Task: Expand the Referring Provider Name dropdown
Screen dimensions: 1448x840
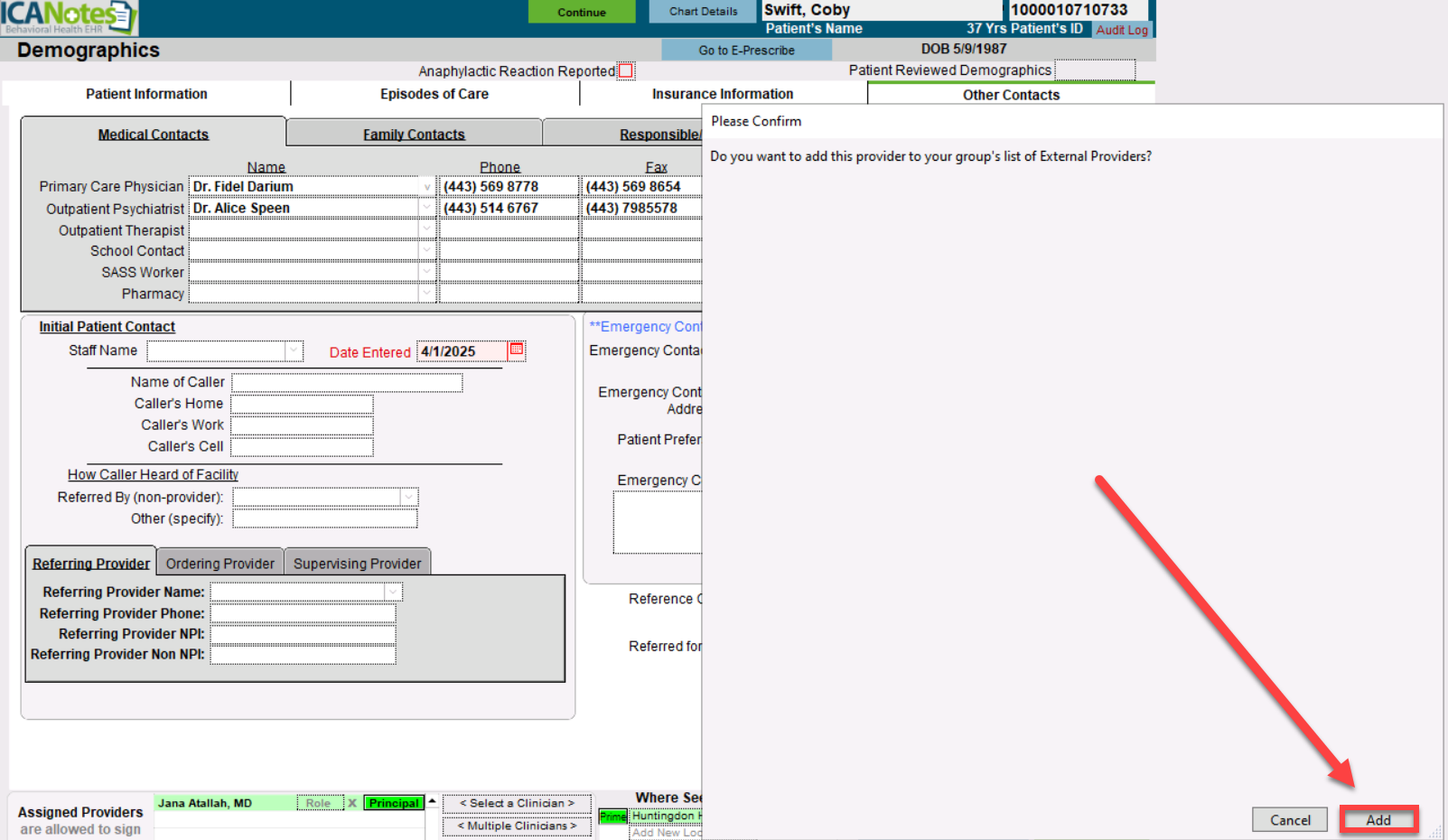Action: point(393,593)
